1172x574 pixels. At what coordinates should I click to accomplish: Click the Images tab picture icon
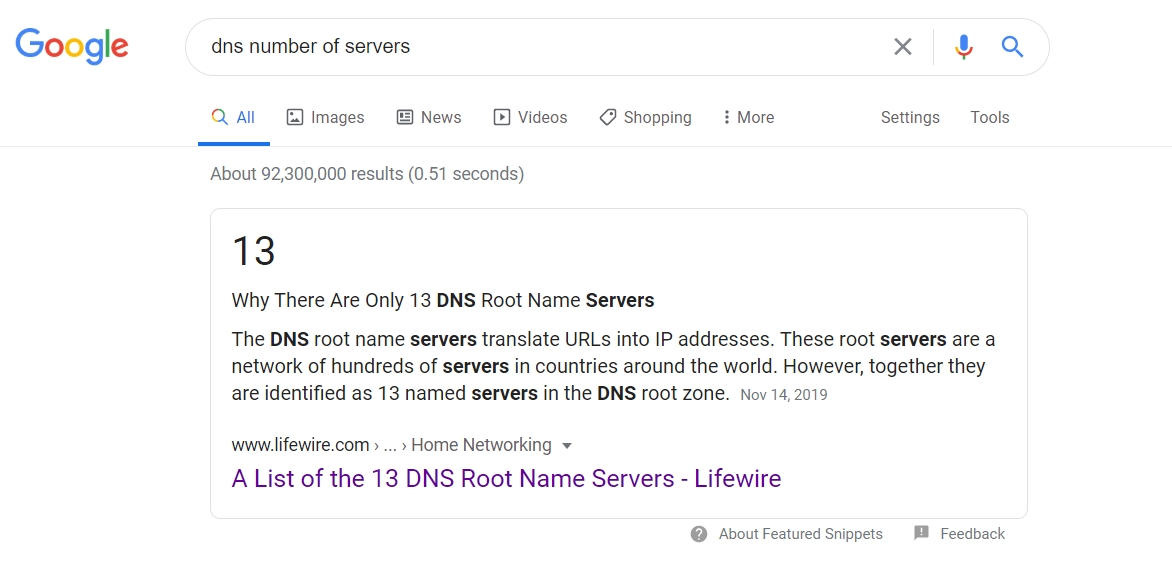pyautogui.click(x=295, y=117)
